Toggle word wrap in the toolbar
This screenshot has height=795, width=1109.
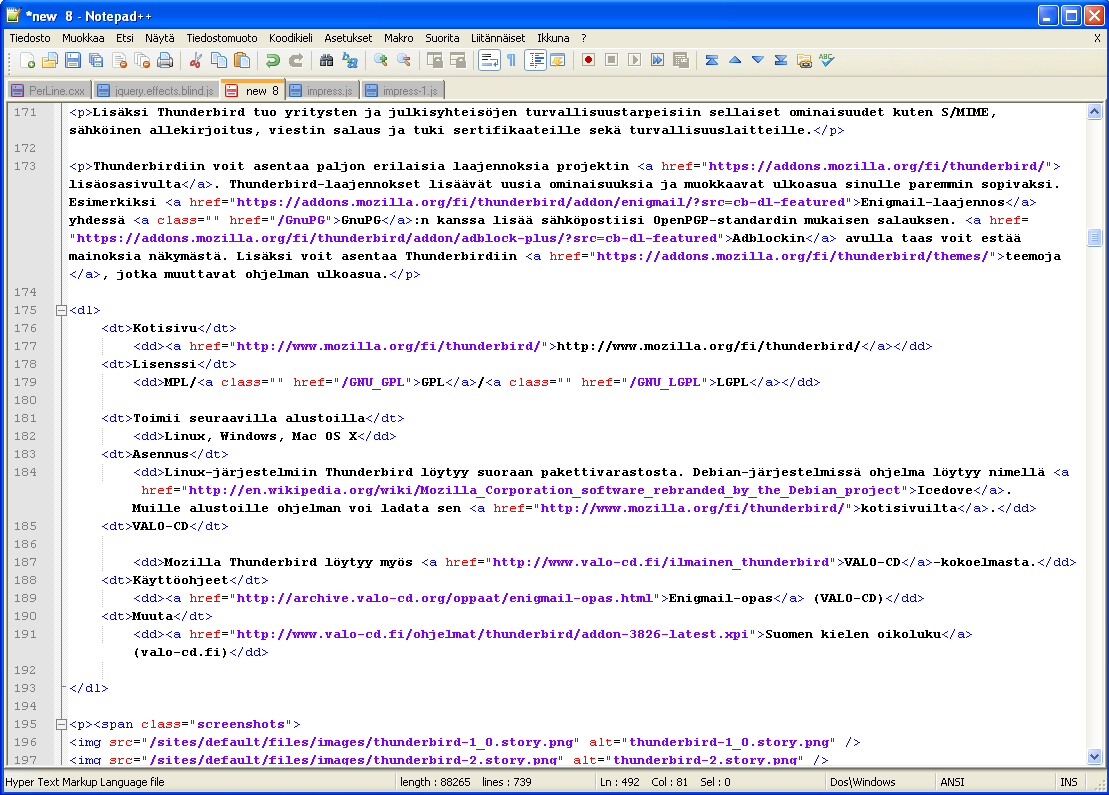[x=489, y=61]
